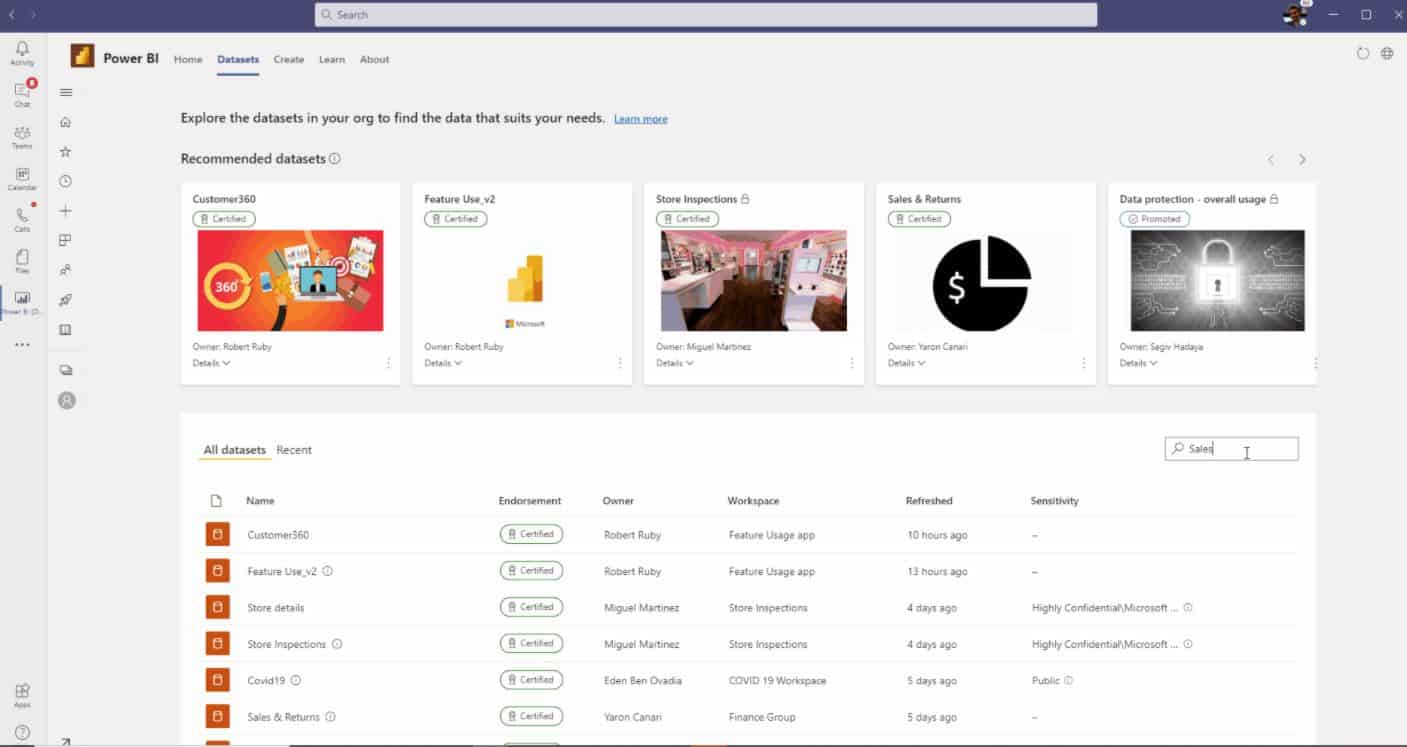Open info icon beside Covid19 row
The width and height of the screenshot is (1407, 747).
pyautogui.click(x=296, y=681)
